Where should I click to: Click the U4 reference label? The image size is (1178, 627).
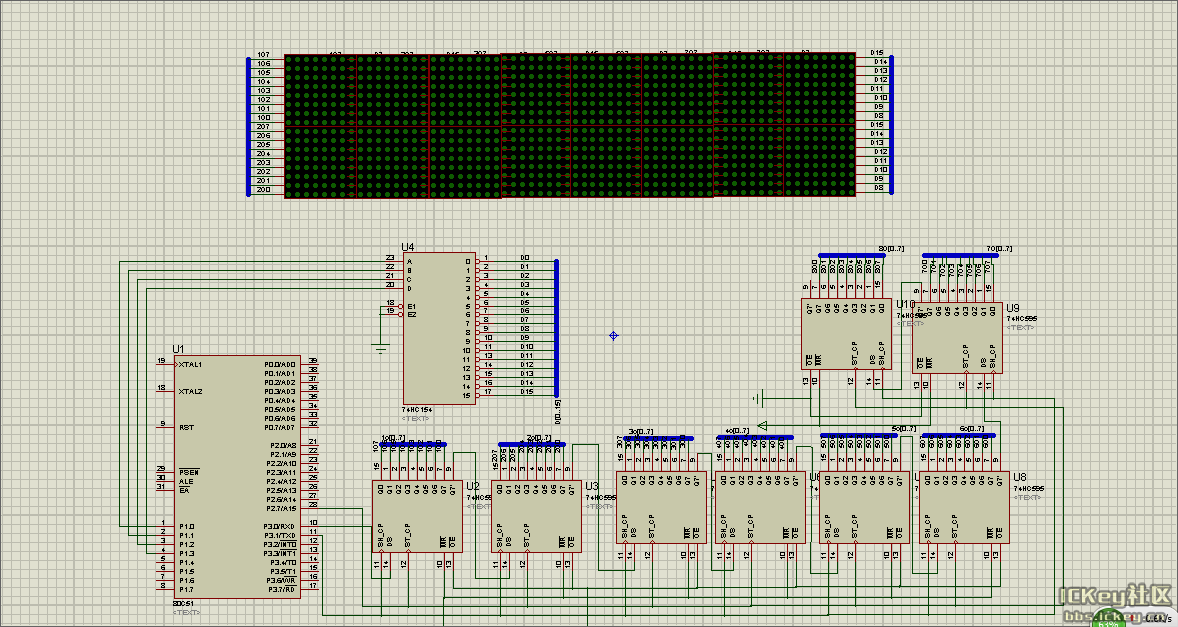point(408,247)
